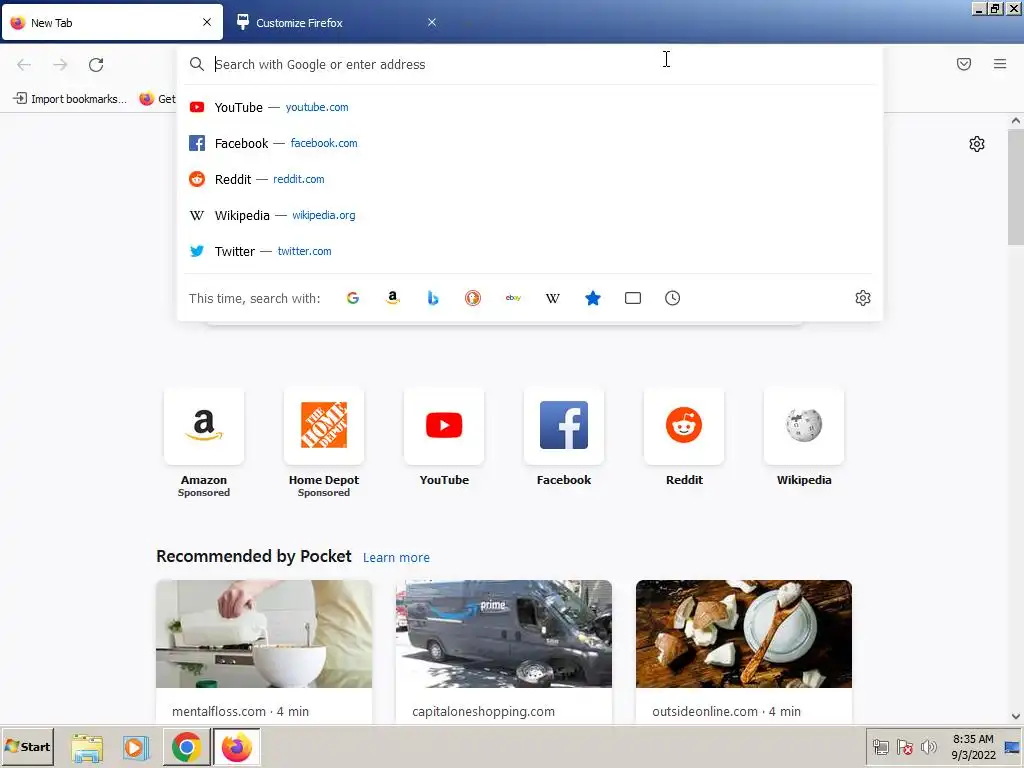Select the Bing search engine icon
This screenshot has height=768, width=1024.
tap(432, 298)
